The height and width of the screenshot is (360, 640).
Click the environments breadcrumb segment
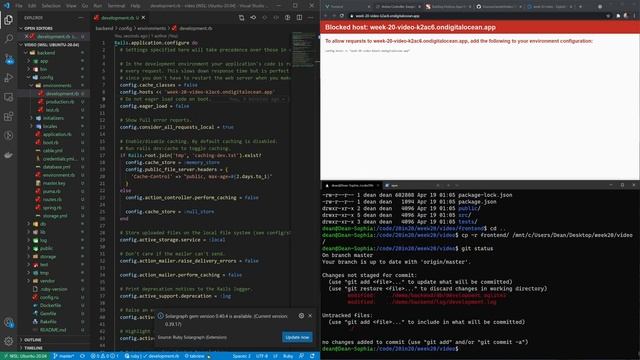151,28
